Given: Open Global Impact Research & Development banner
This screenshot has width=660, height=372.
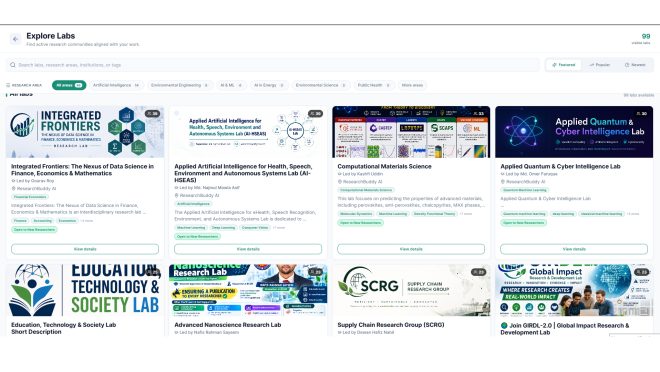Looking at the screenshot, I should tap(574, 290).
